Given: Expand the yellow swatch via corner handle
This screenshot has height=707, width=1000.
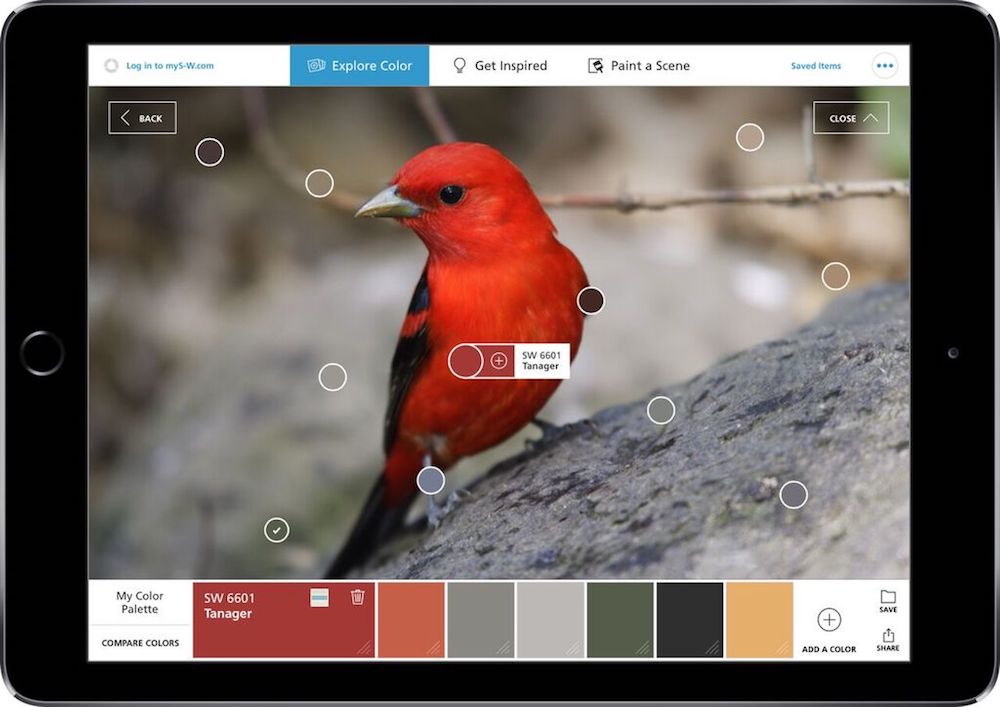Looking at the screenshot, I should (783, 649).
